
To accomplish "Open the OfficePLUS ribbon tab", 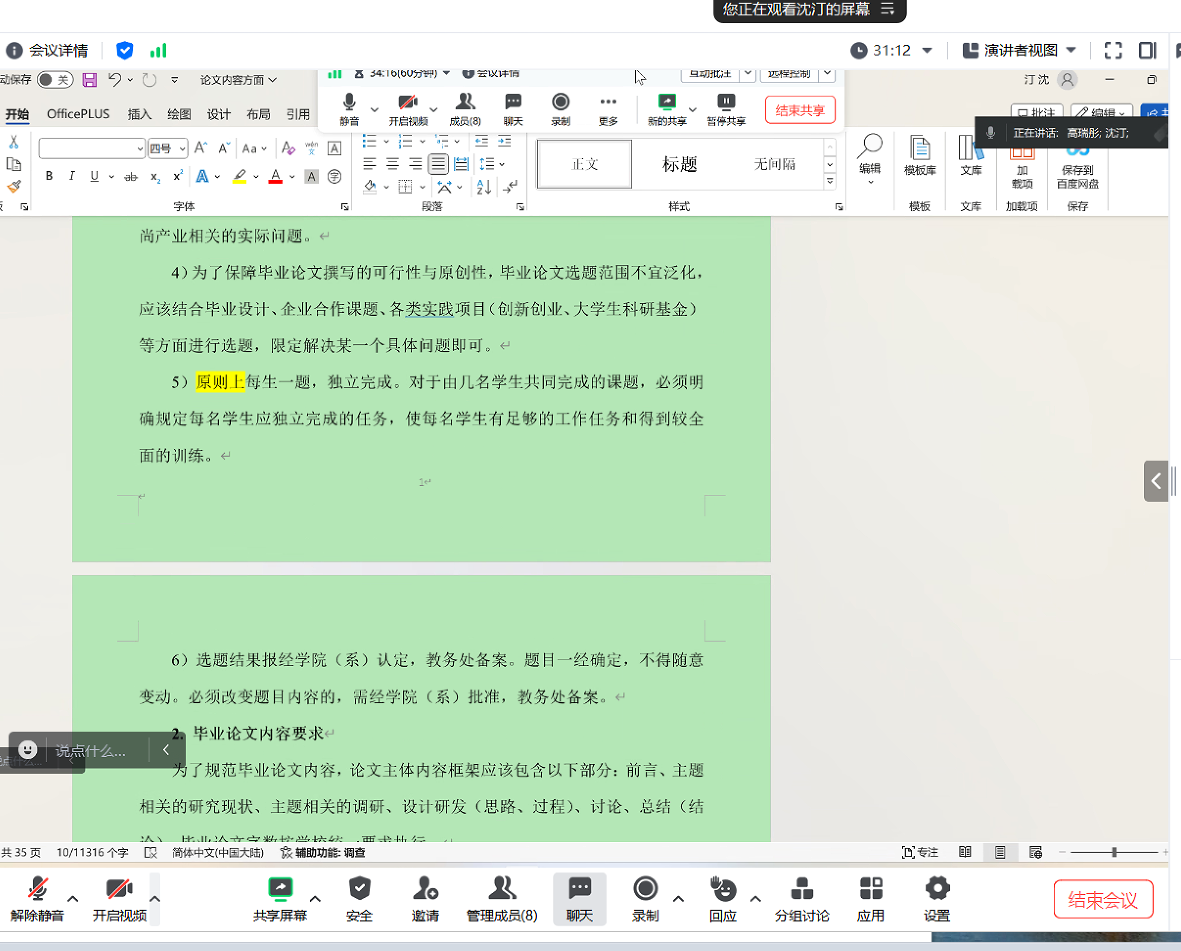I will pos(78,114).
